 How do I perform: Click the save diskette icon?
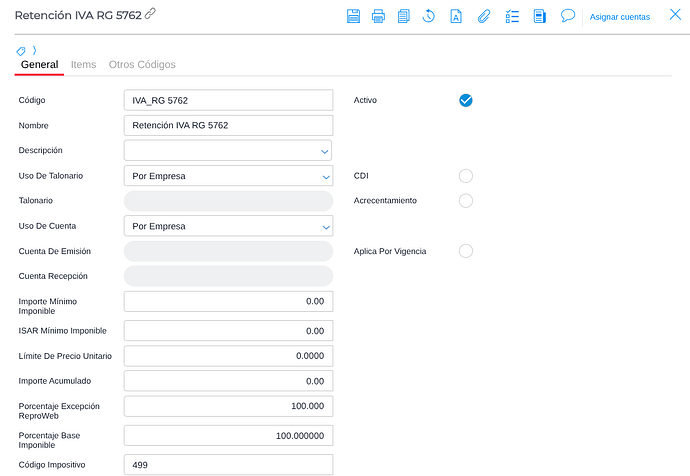(x=353, y=16)
